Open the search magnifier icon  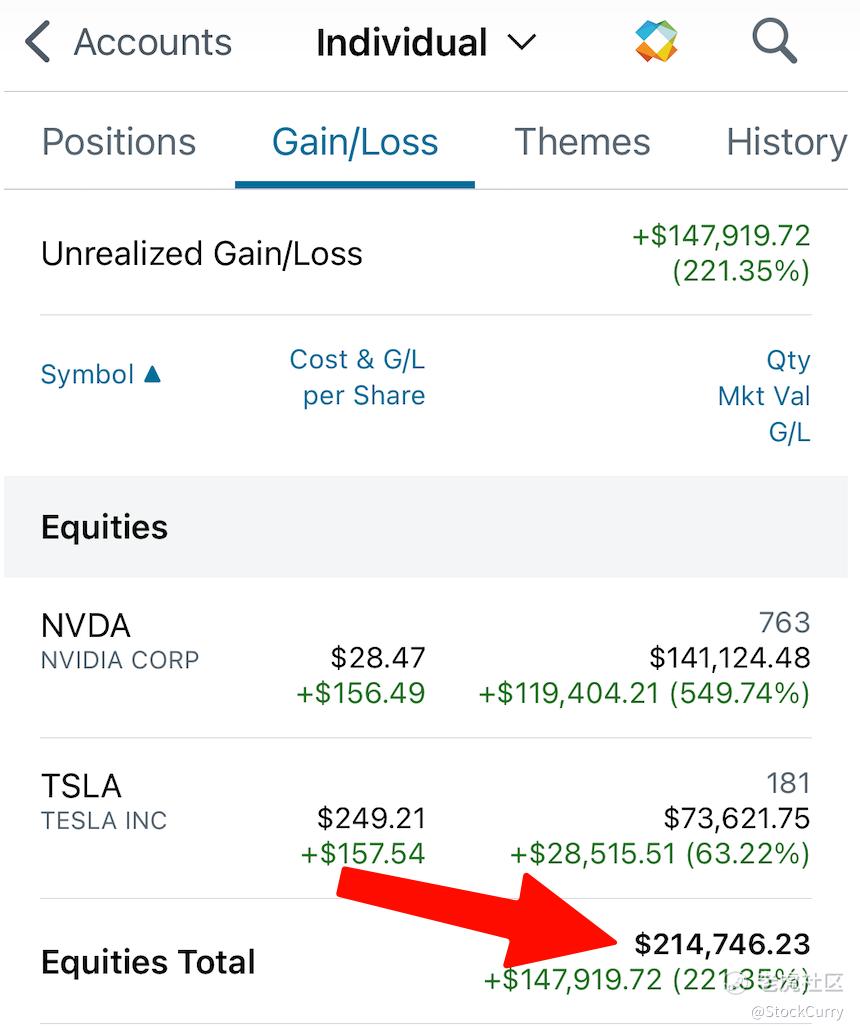[x=773, y=42]
